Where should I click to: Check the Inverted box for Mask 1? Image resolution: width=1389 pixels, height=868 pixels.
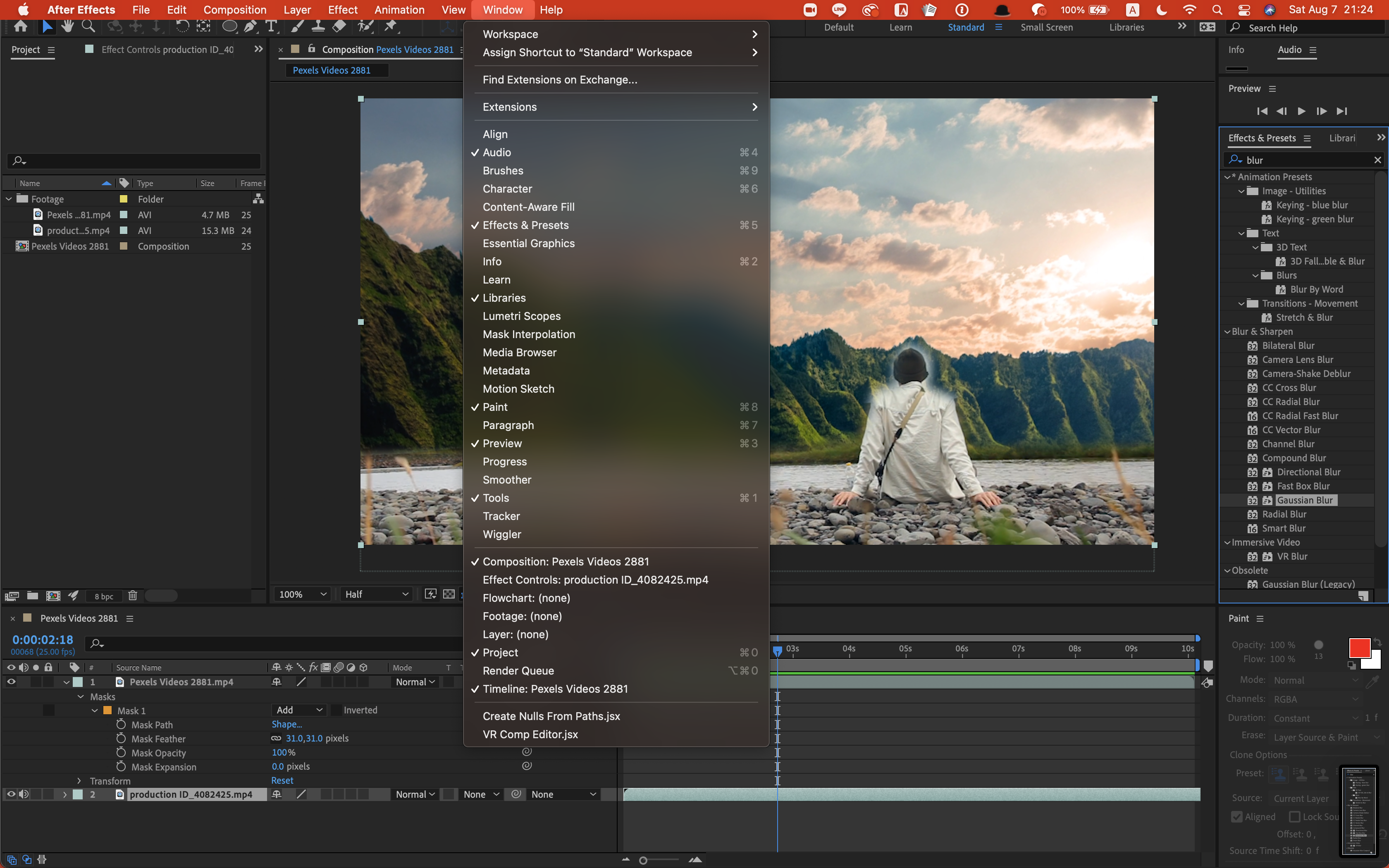click(x=337, y=710)
